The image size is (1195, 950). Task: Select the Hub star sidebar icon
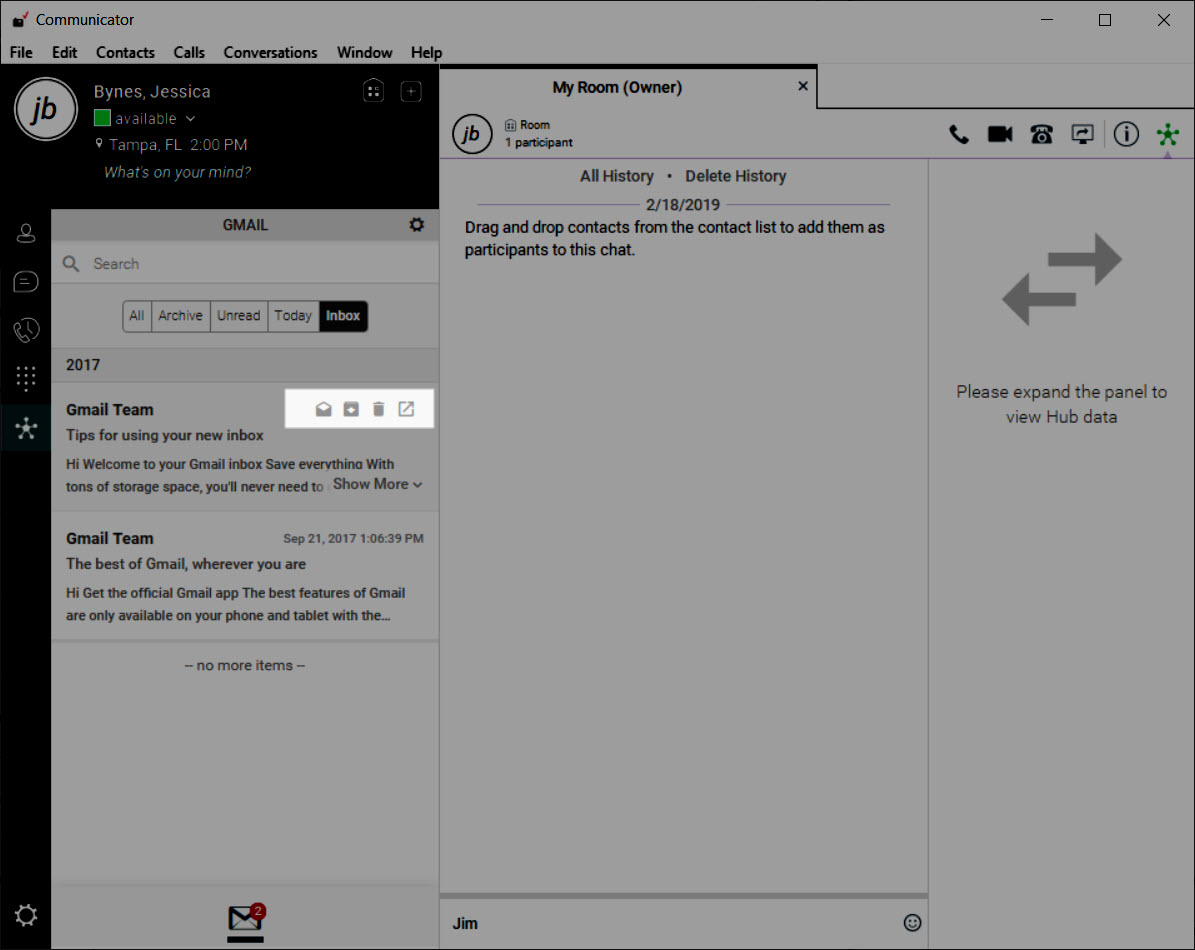pyautogui.click(x=26, y=428)
